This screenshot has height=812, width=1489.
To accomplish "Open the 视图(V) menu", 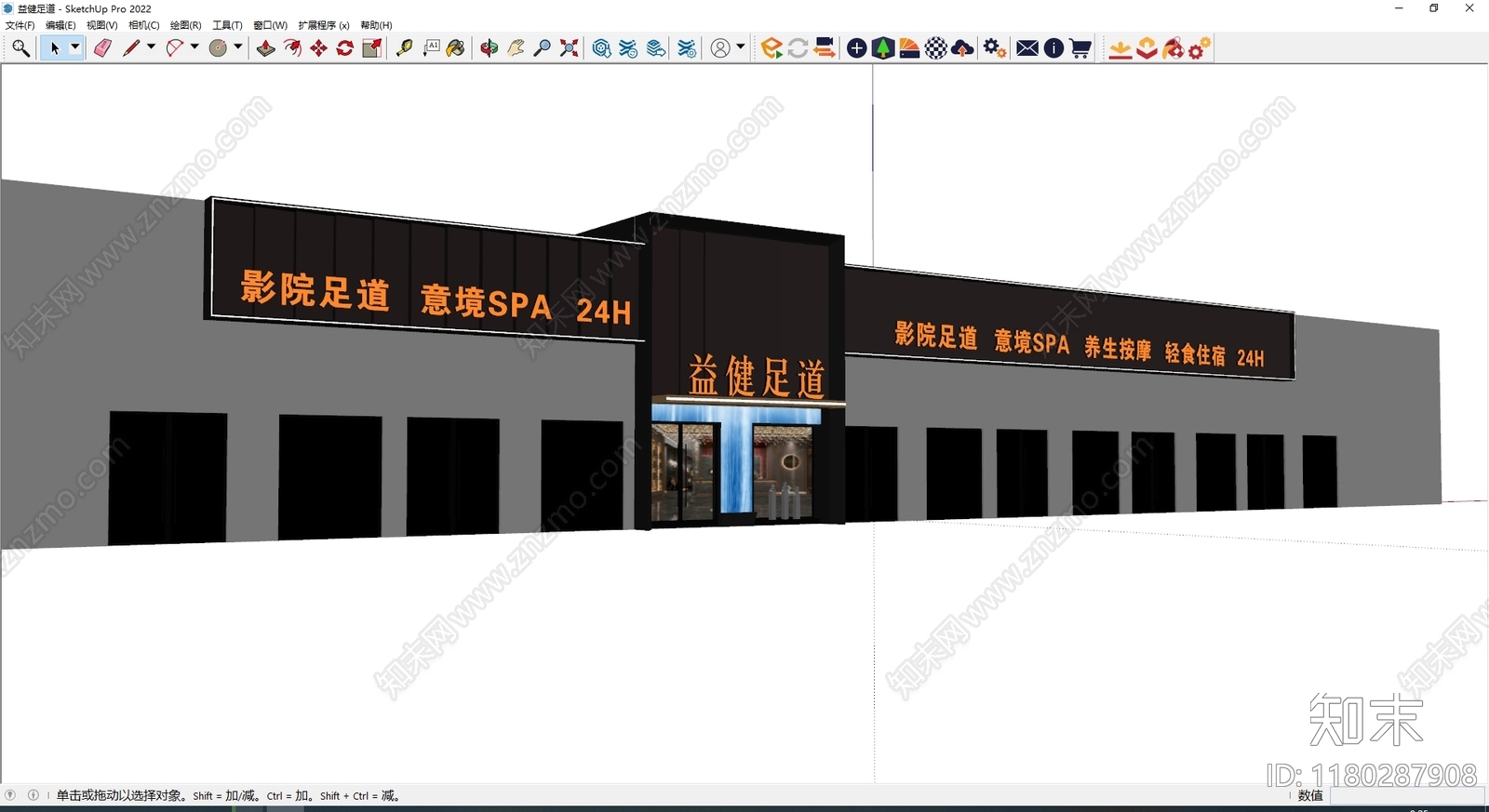I will (x=102, y=25).
